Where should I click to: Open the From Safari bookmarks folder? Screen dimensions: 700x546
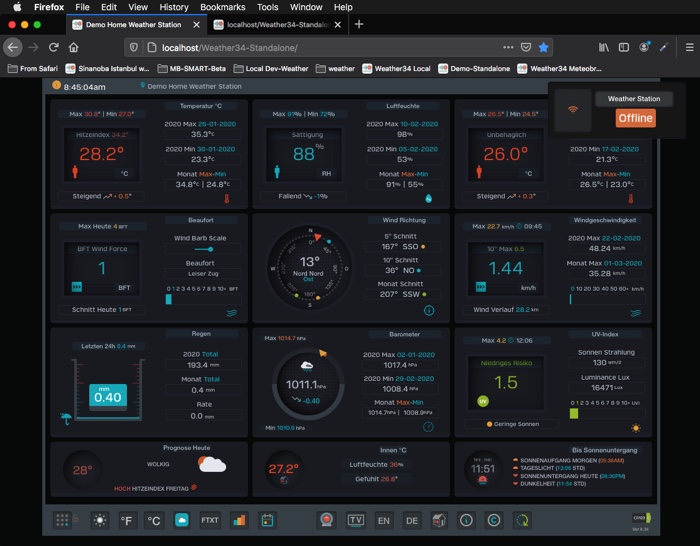[33, 69]
